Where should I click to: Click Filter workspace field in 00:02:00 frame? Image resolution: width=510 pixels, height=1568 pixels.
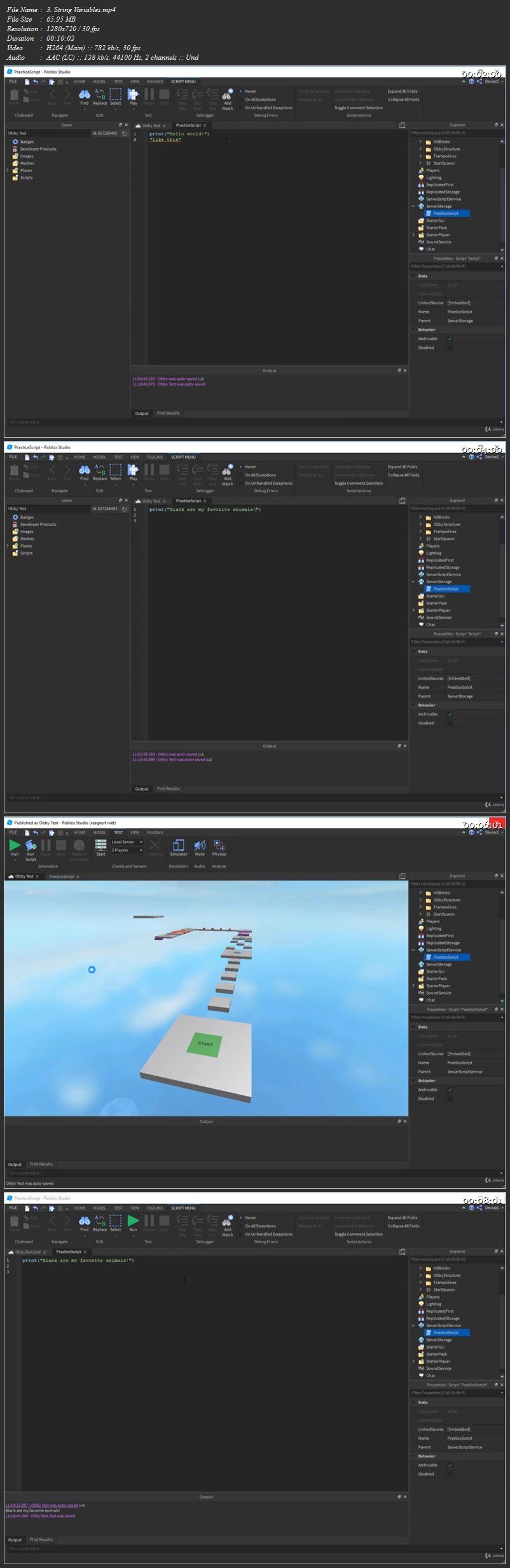[457, 133]
